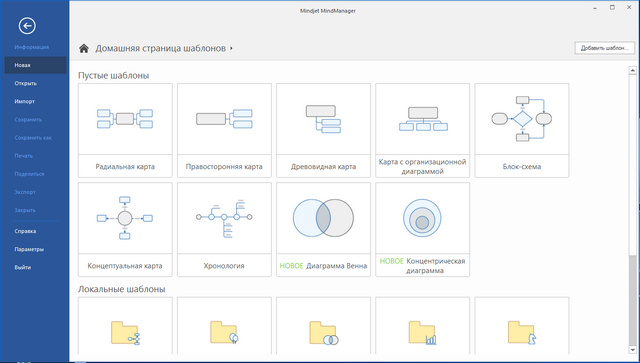This screenshot has height=363, width=640.
Task: Click the home icon beside templates title
Action: coord(84,49)
